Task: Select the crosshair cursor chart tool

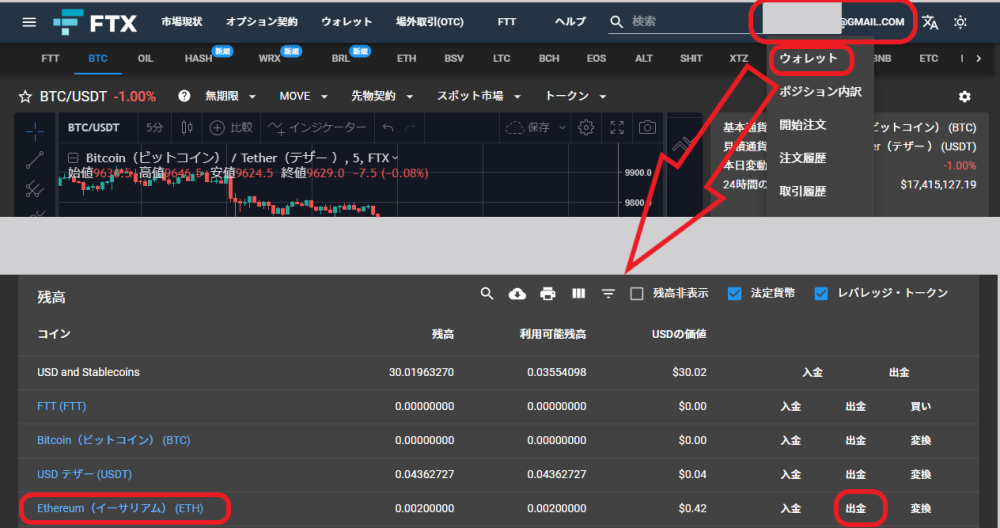Action: 35,131
